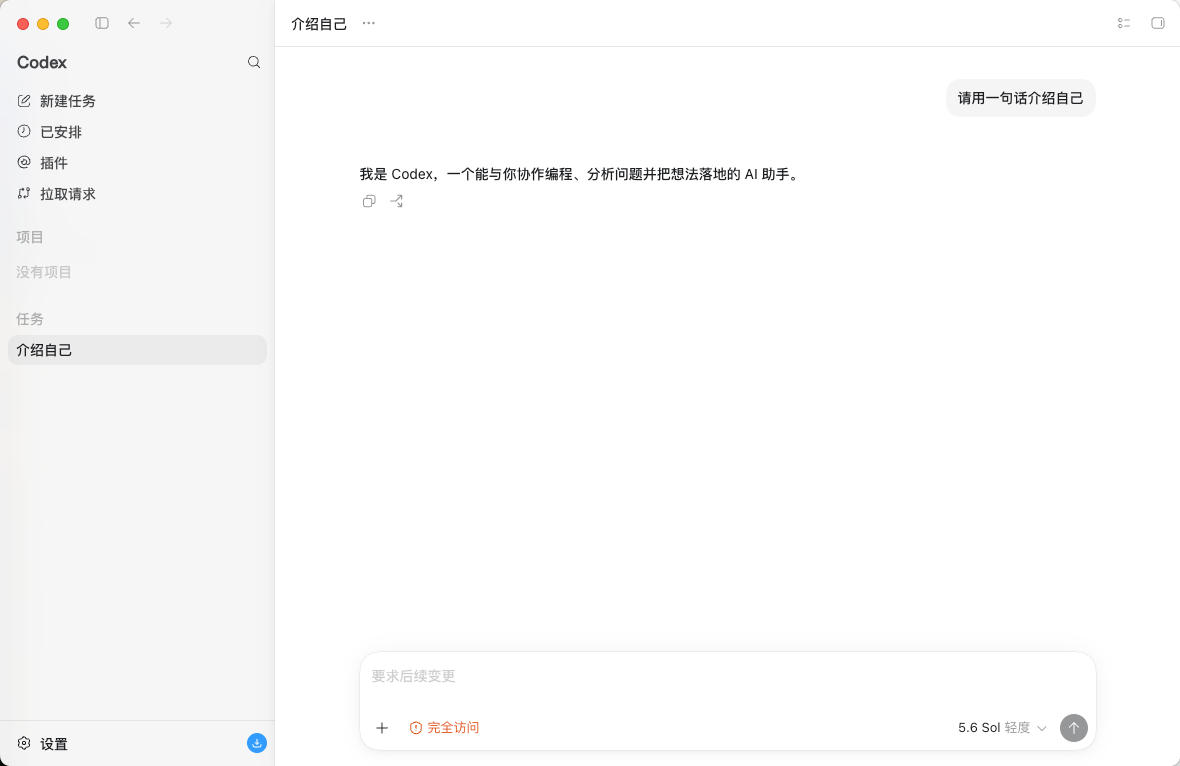This screenshot has width=1180, height=766.
Task: Click the Codex title in the sidebar
Action: point(42,62)
